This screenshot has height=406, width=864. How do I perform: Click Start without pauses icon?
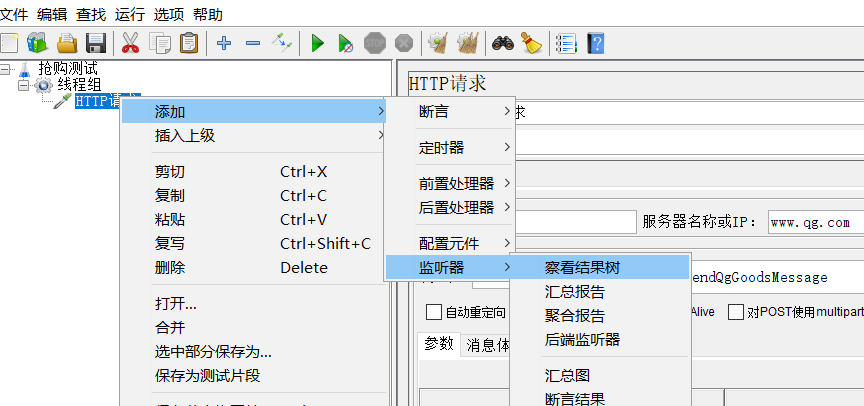(345, 43)
